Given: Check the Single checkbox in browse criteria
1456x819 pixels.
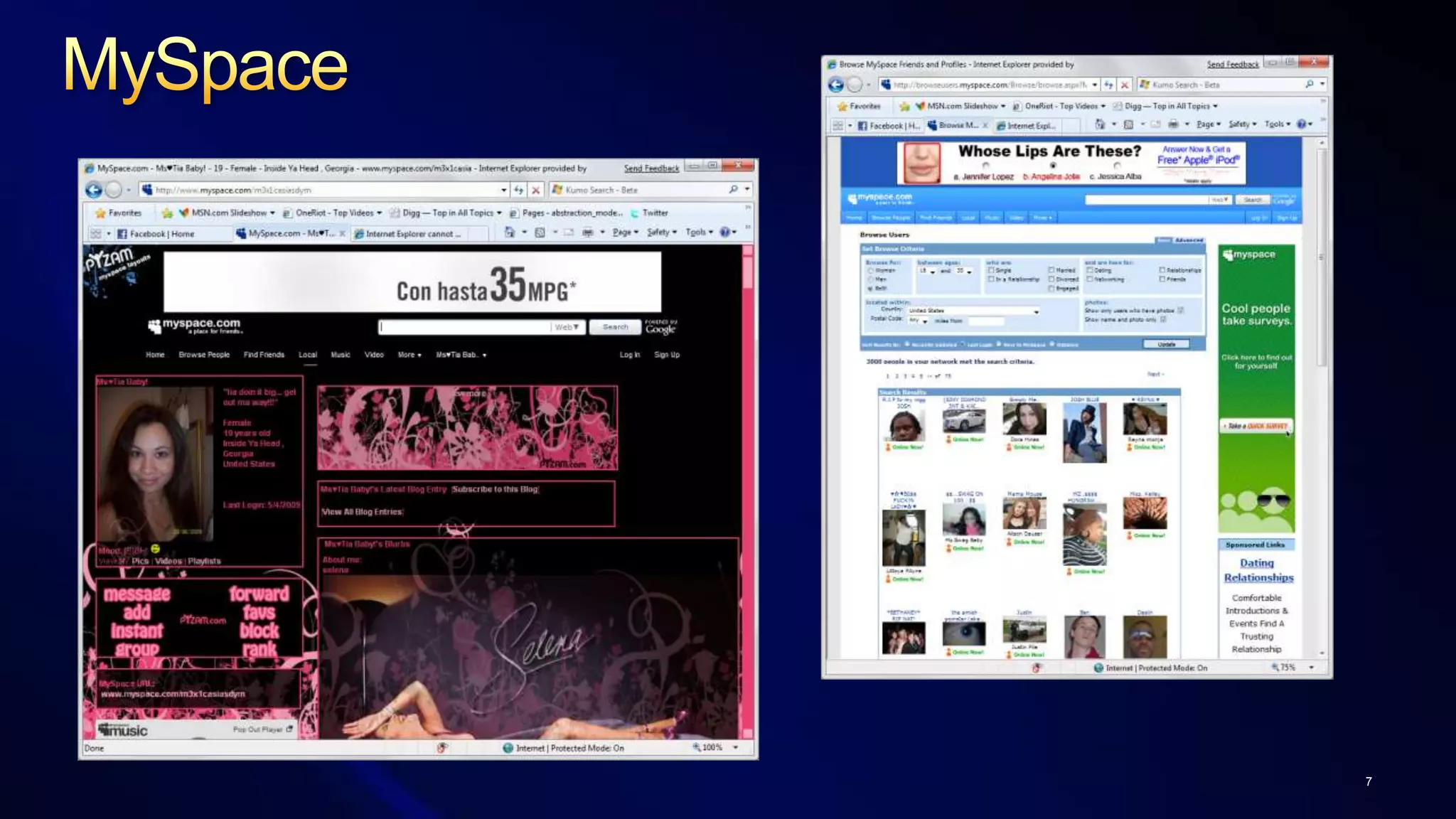Looking at the screenshot, I should click(x=991, y=271).
